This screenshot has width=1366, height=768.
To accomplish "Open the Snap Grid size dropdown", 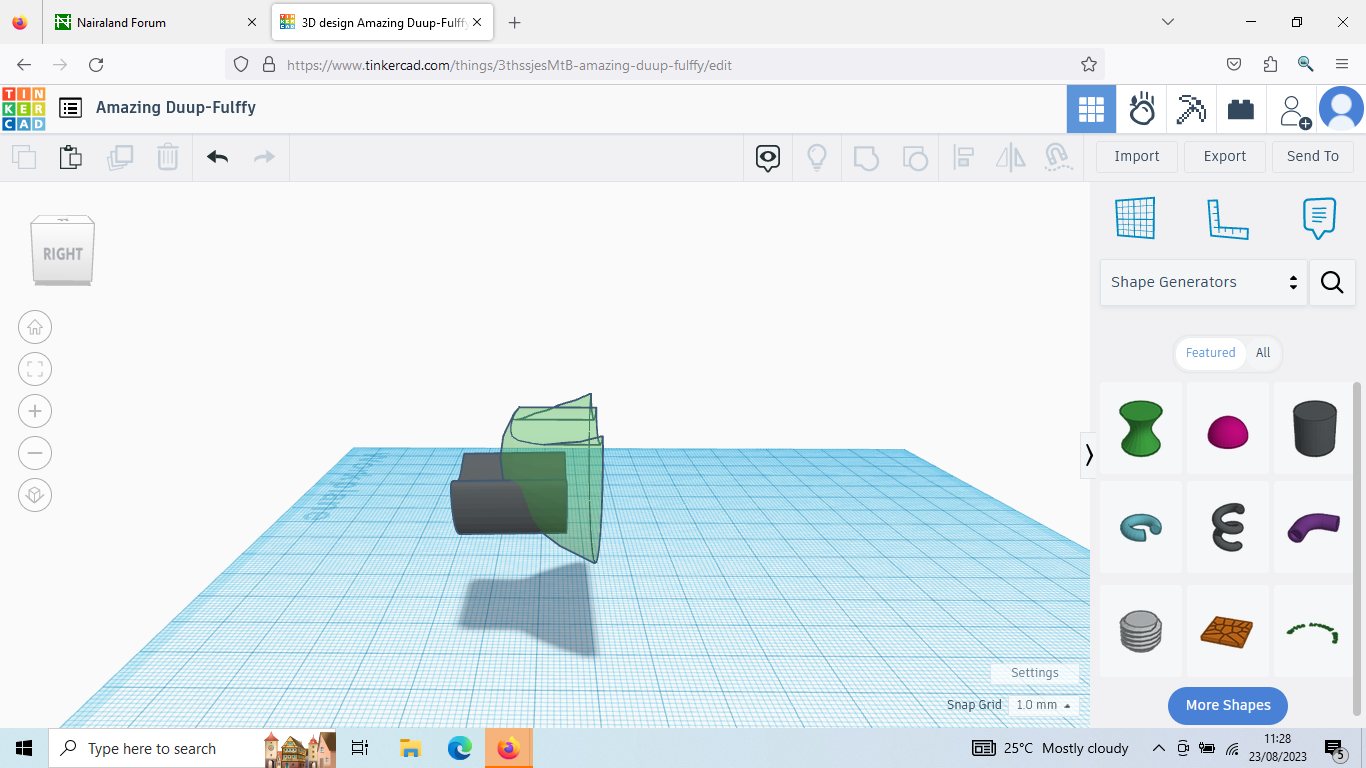I will pyautogui.click(x=1042, y=705).
